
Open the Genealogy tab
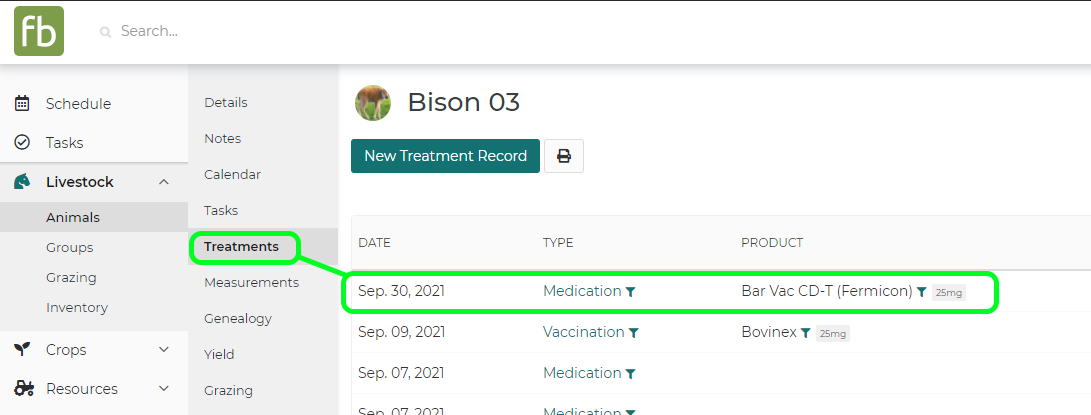(237, 319)
